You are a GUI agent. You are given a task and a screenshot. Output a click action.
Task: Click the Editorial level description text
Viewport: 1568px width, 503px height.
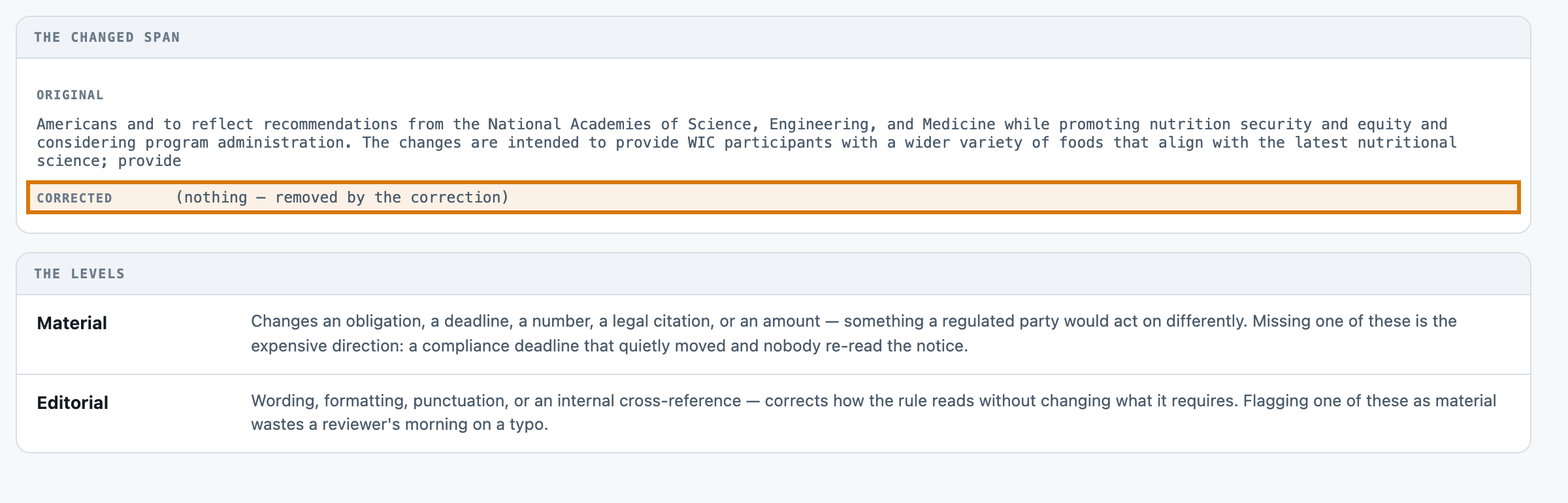(874, 412)
